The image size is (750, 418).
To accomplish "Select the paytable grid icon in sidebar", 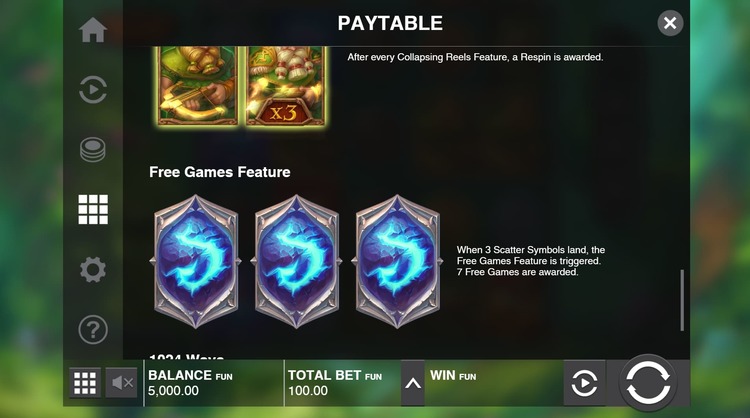I will point(93,209).
